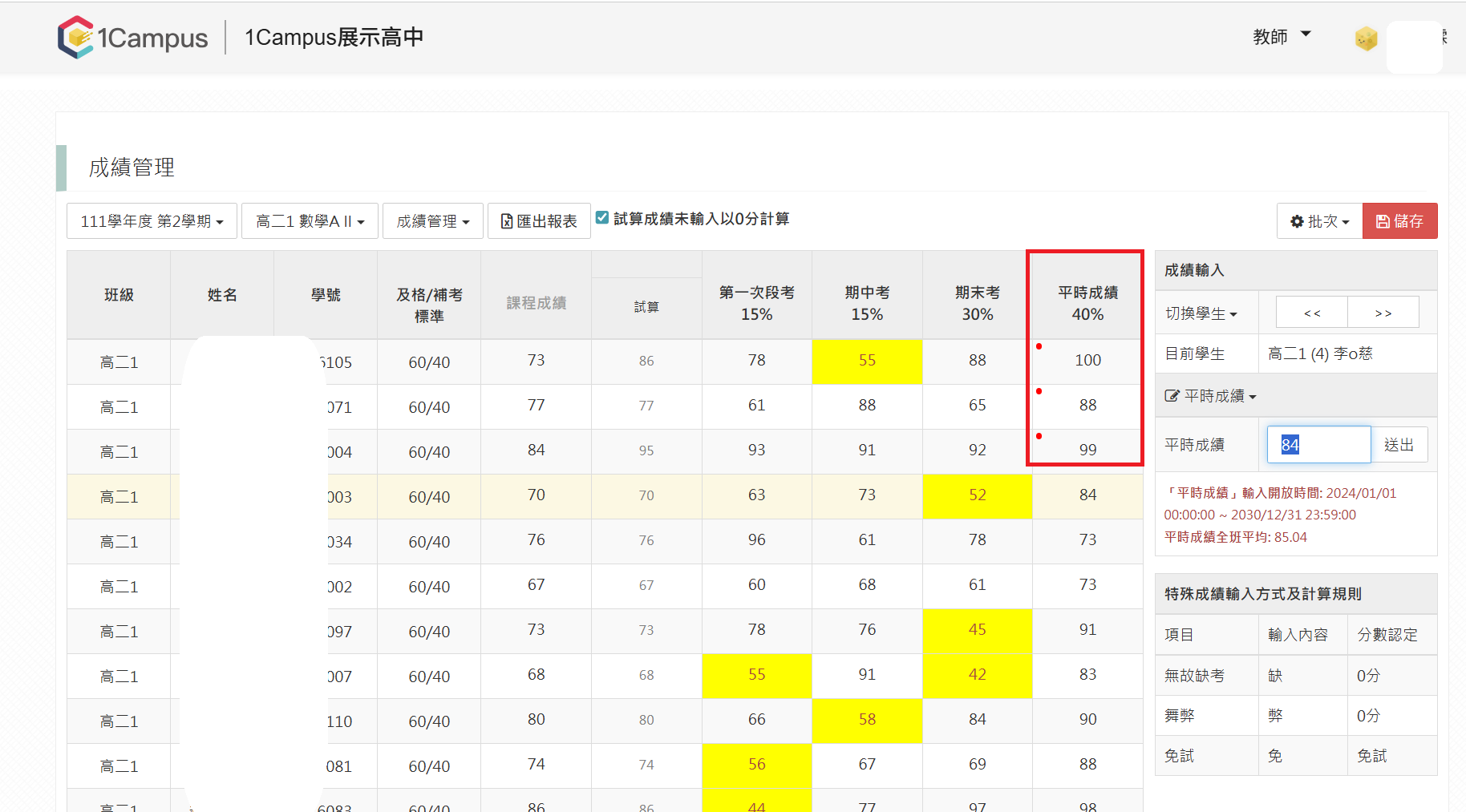Click the 試算 column header
This screenshot has width=1466, height=812.
(646, 307)
